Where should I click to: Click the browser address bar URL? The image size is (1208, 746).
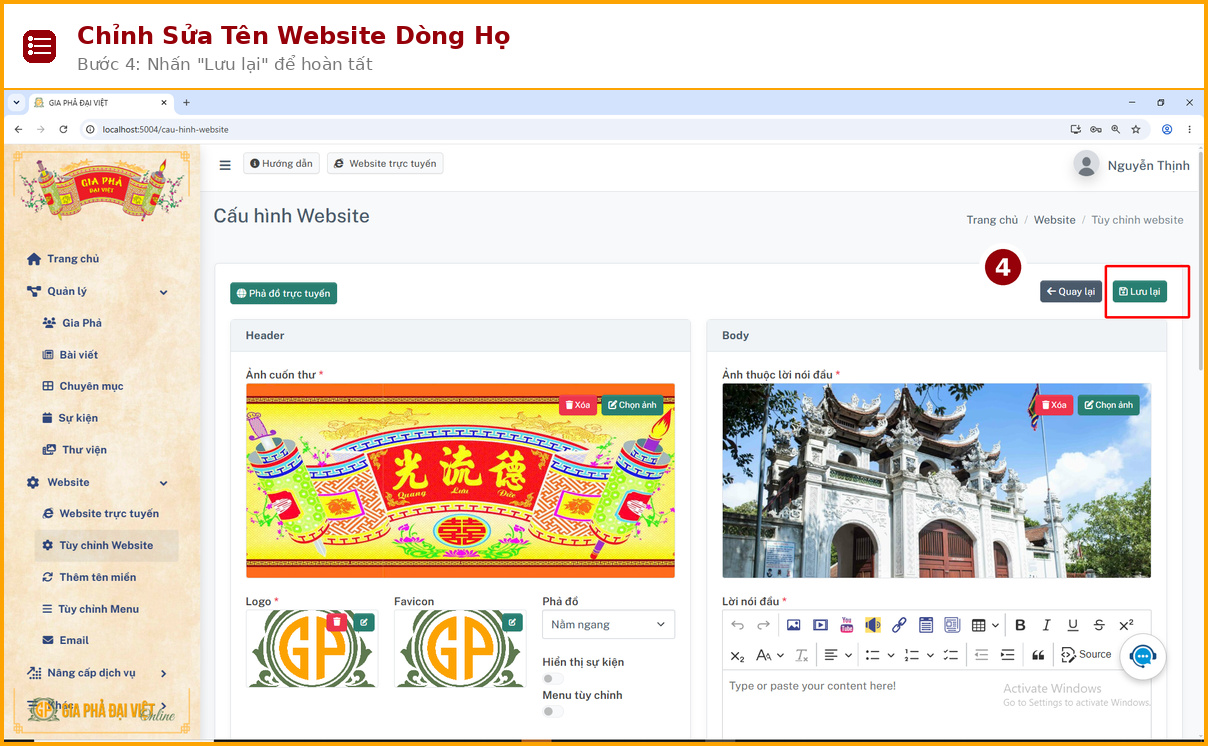pos(166,129)
